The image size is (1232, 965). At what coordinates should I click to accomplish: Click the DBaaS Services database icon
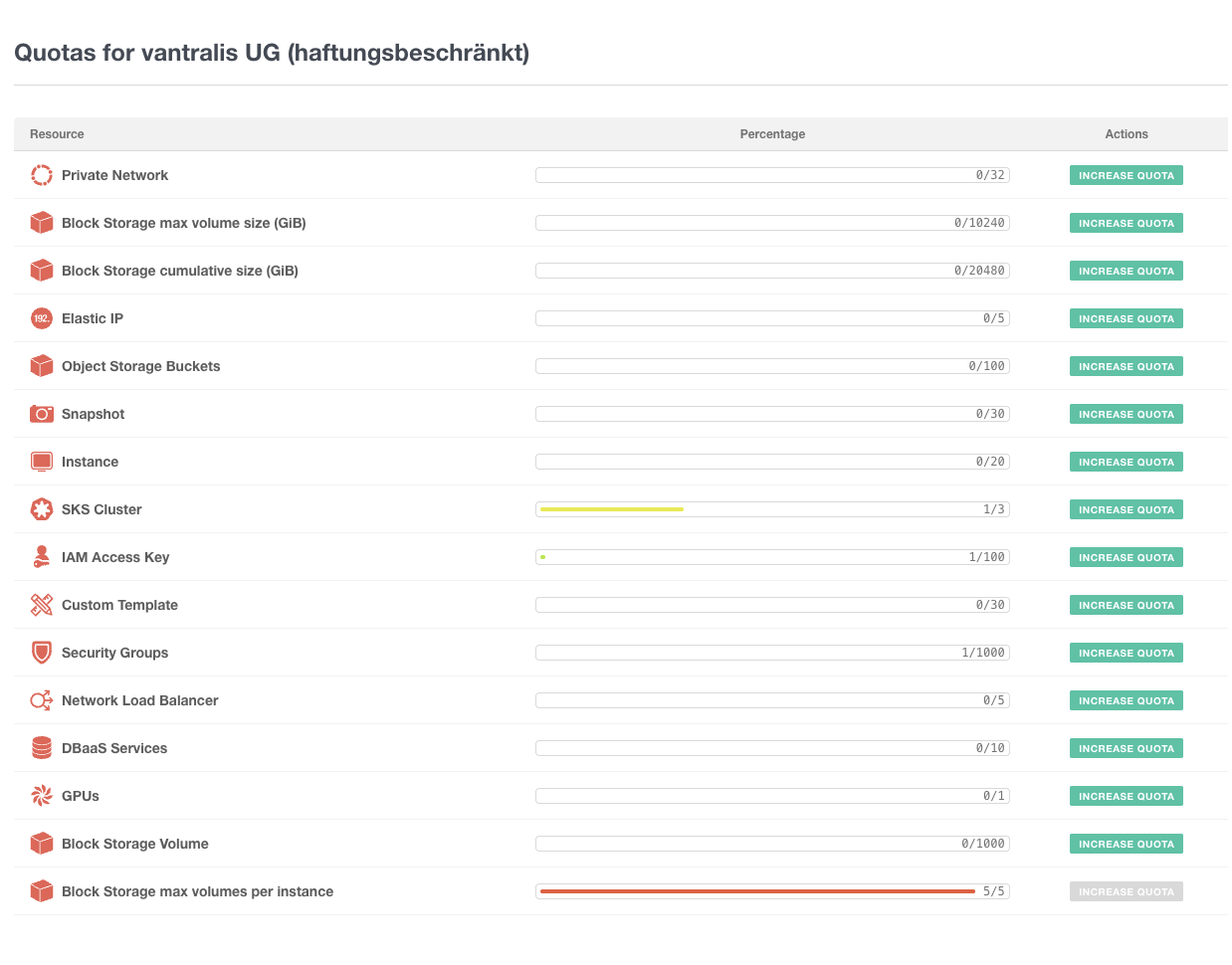point(41,747)
